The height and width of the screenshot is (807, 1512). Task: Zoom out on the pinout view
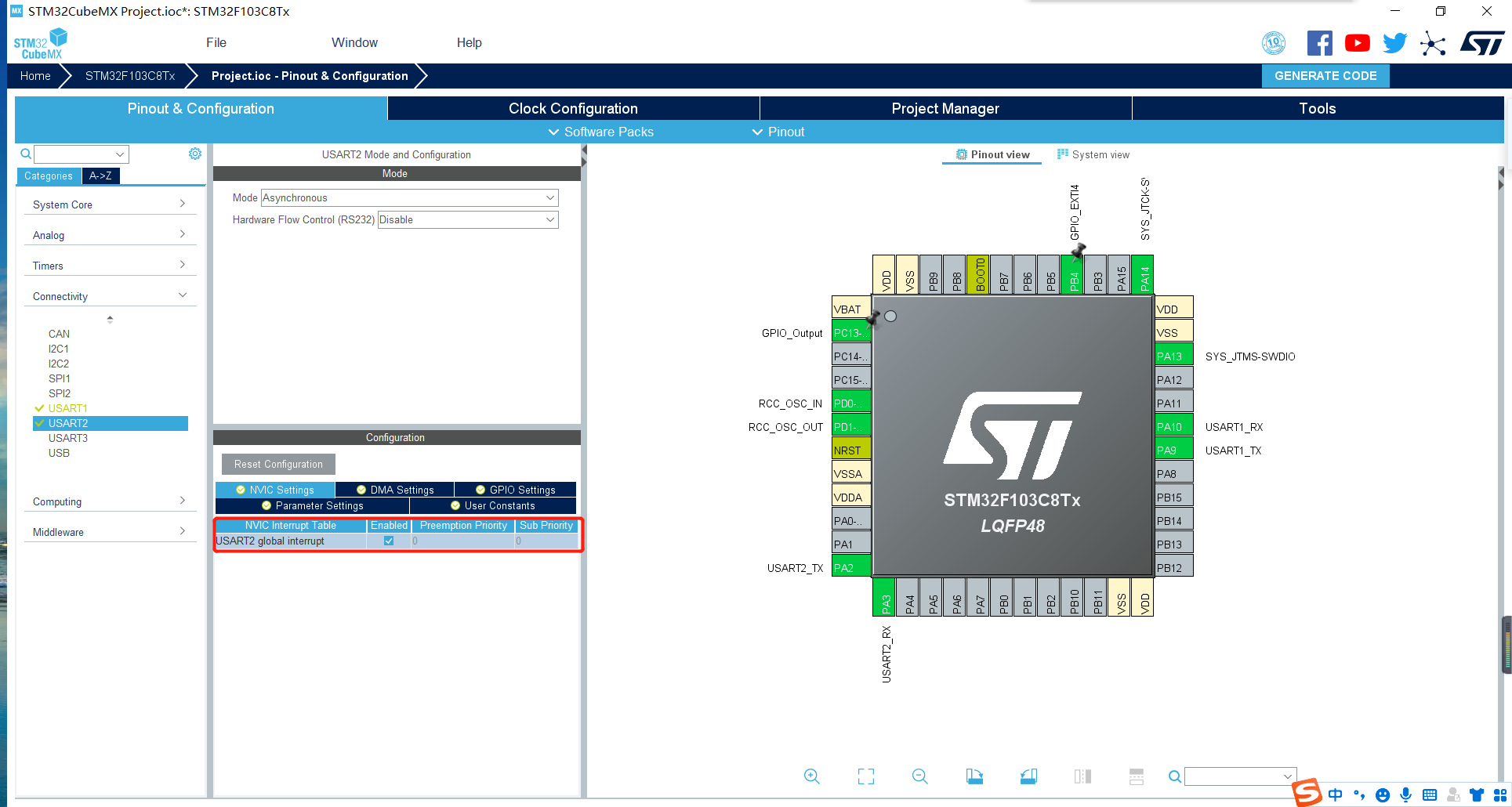tap(919, 776)
